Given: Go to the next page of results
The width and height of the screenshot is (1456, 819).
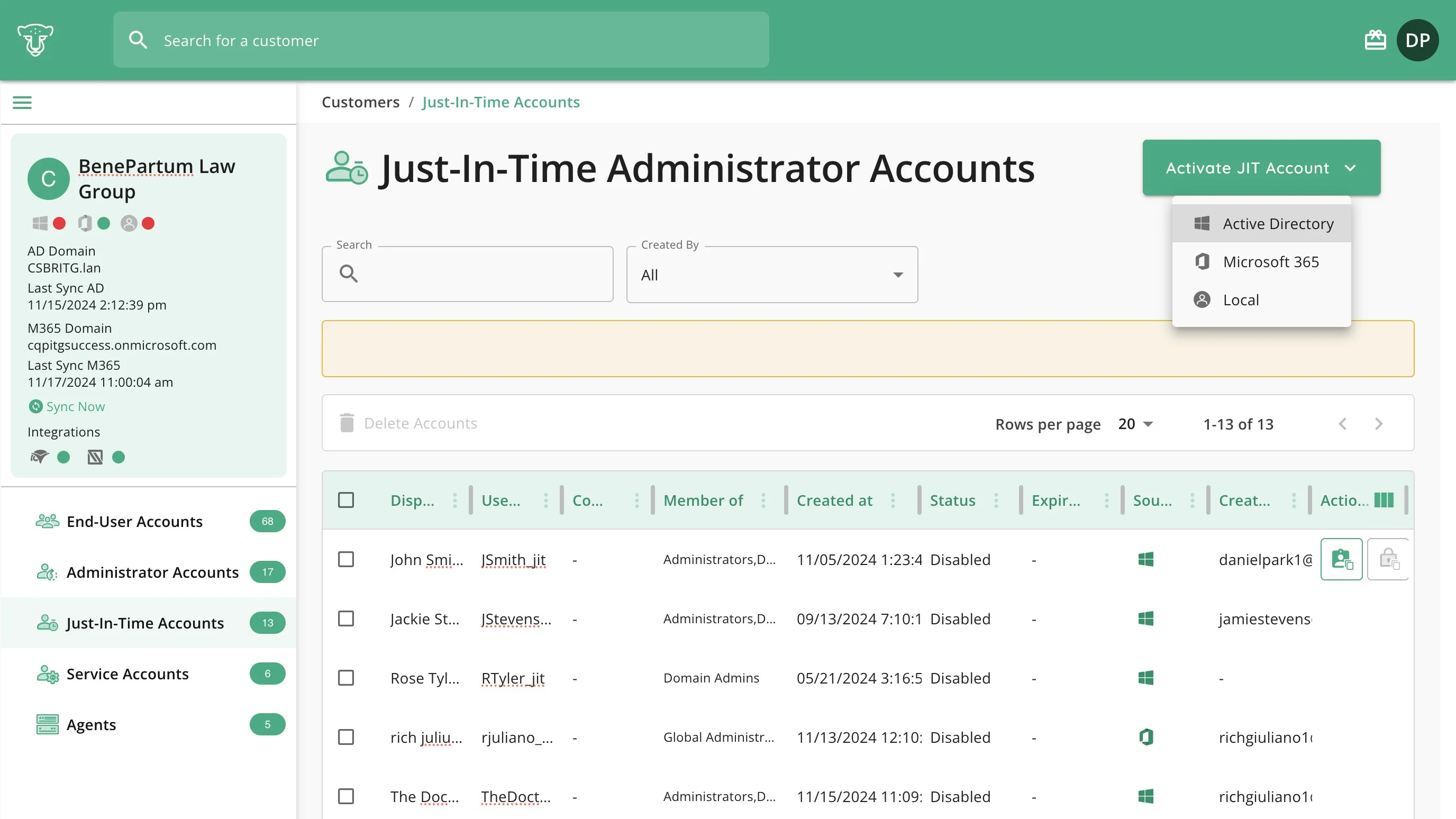Looking at the screenshot, I should click(x=1379, y=423).
